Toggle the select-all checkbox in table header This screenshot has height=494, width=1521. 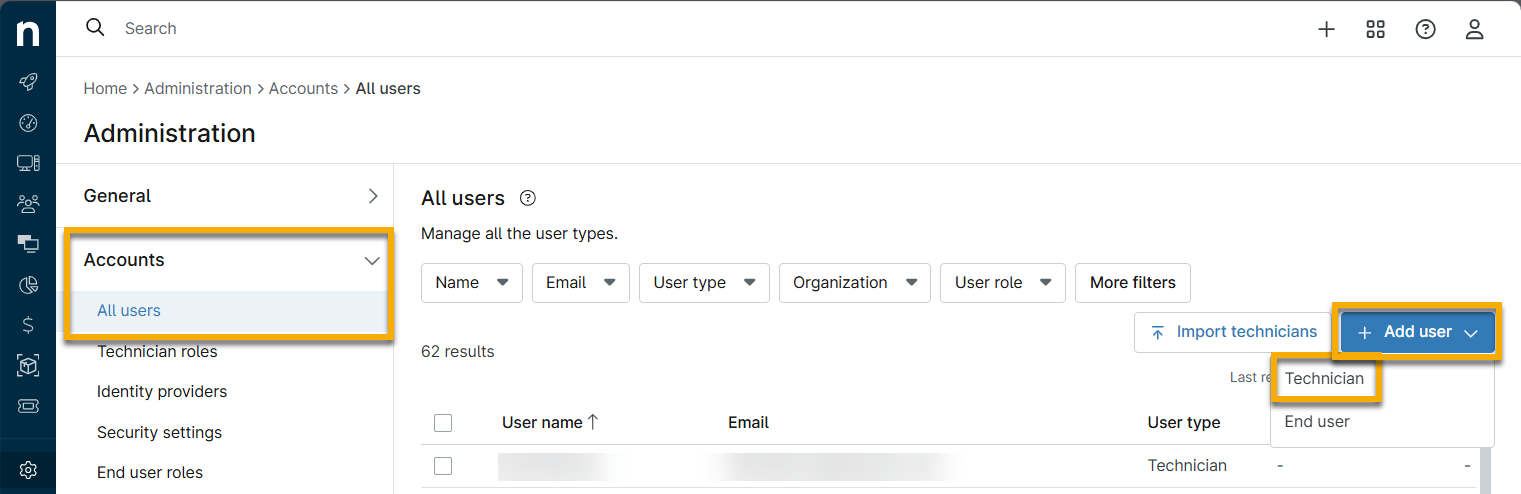point(443,423)
